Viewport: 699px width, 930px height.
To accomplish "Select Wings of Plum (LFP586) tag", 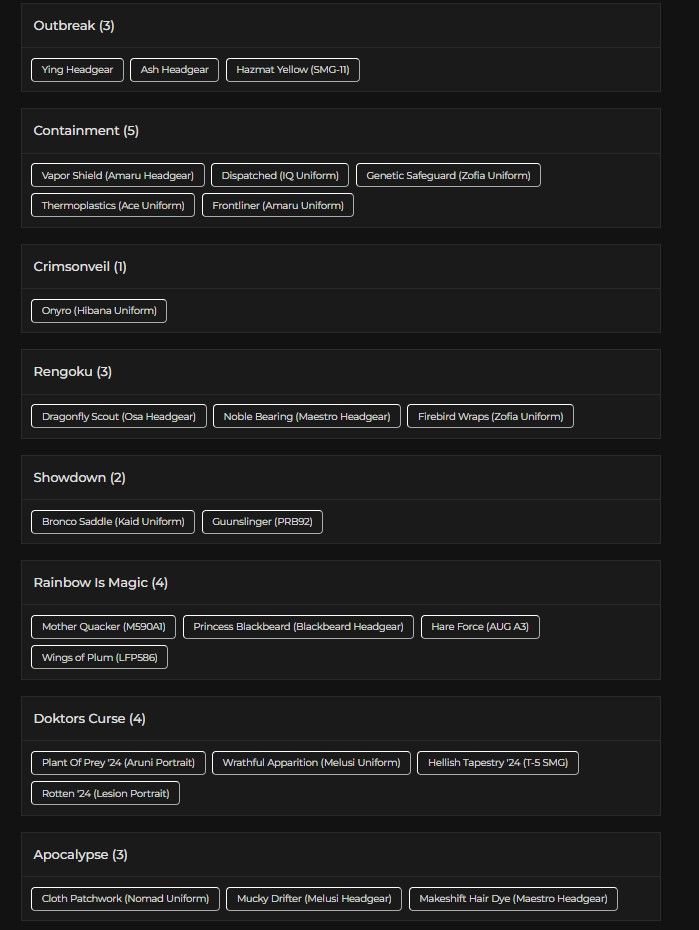I will pyautogui.click(x=99, y=657).
